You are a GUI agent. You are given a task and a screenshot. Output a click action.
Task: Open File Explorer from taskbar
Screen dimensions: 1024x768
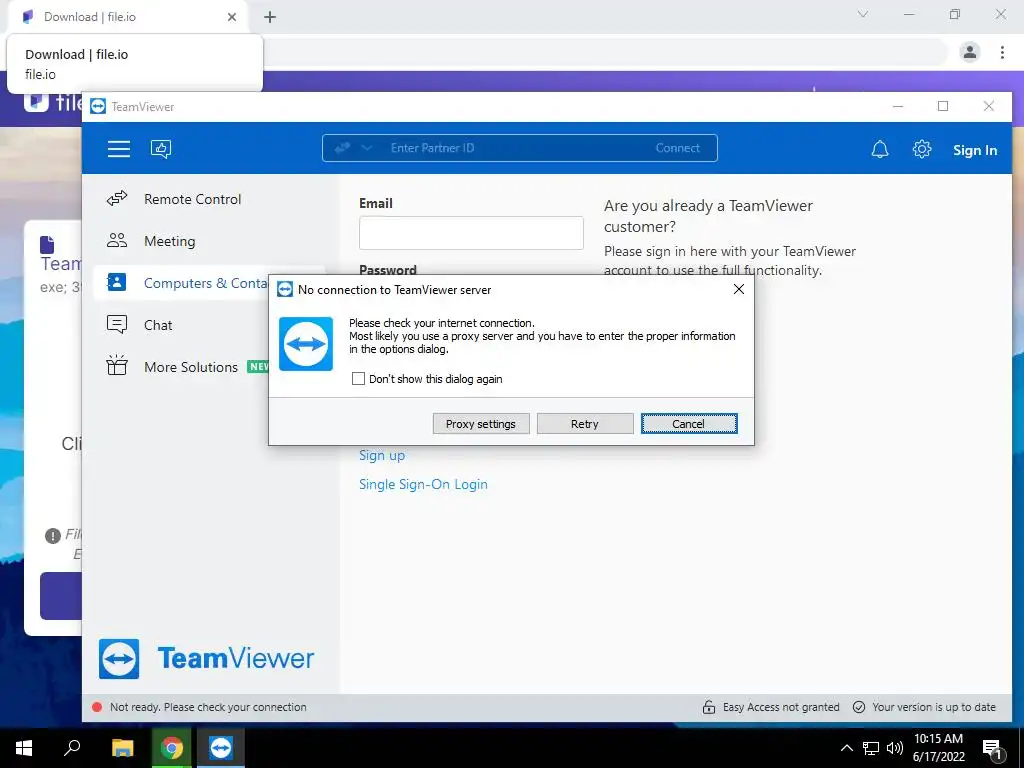(122, 748)
